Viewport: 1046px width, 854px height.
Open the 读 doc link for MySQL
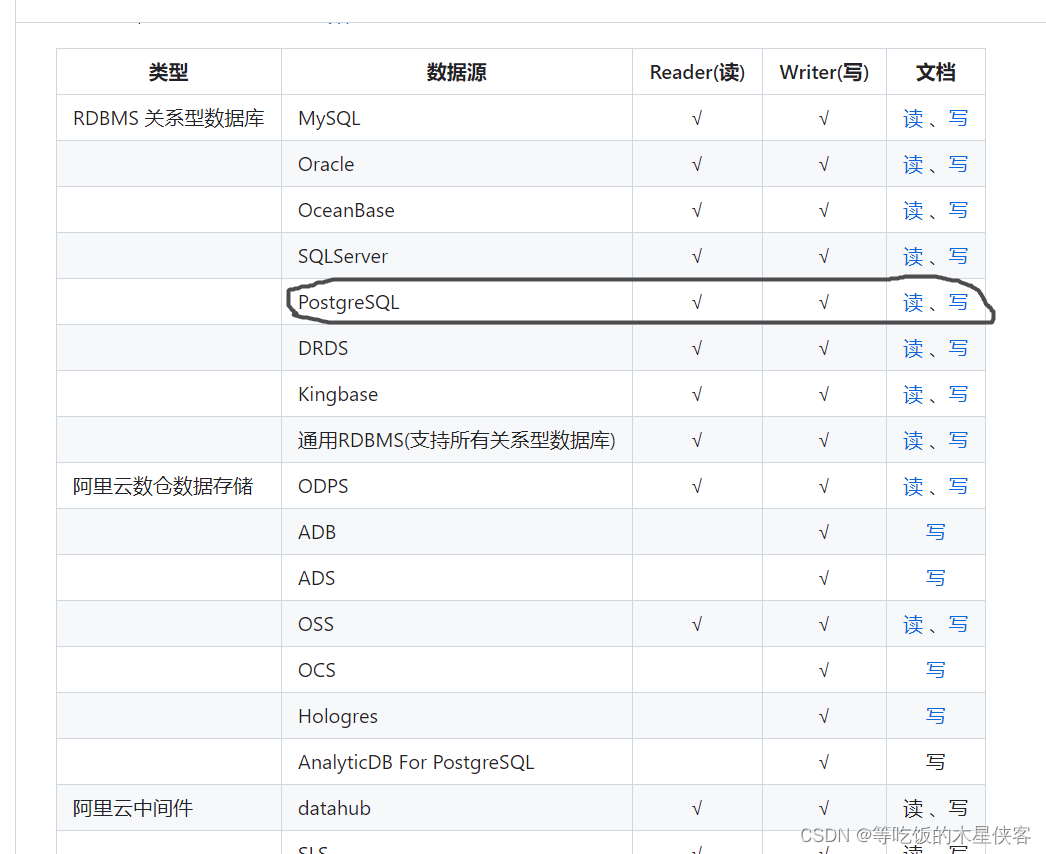[913, 118]
